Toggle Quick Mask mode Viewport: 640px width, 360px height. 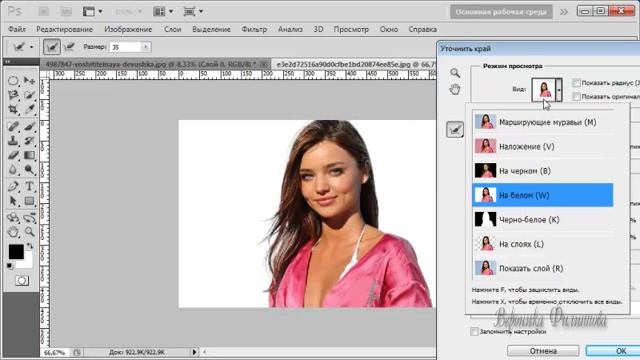pyautogui.click(x=22, y=281)
